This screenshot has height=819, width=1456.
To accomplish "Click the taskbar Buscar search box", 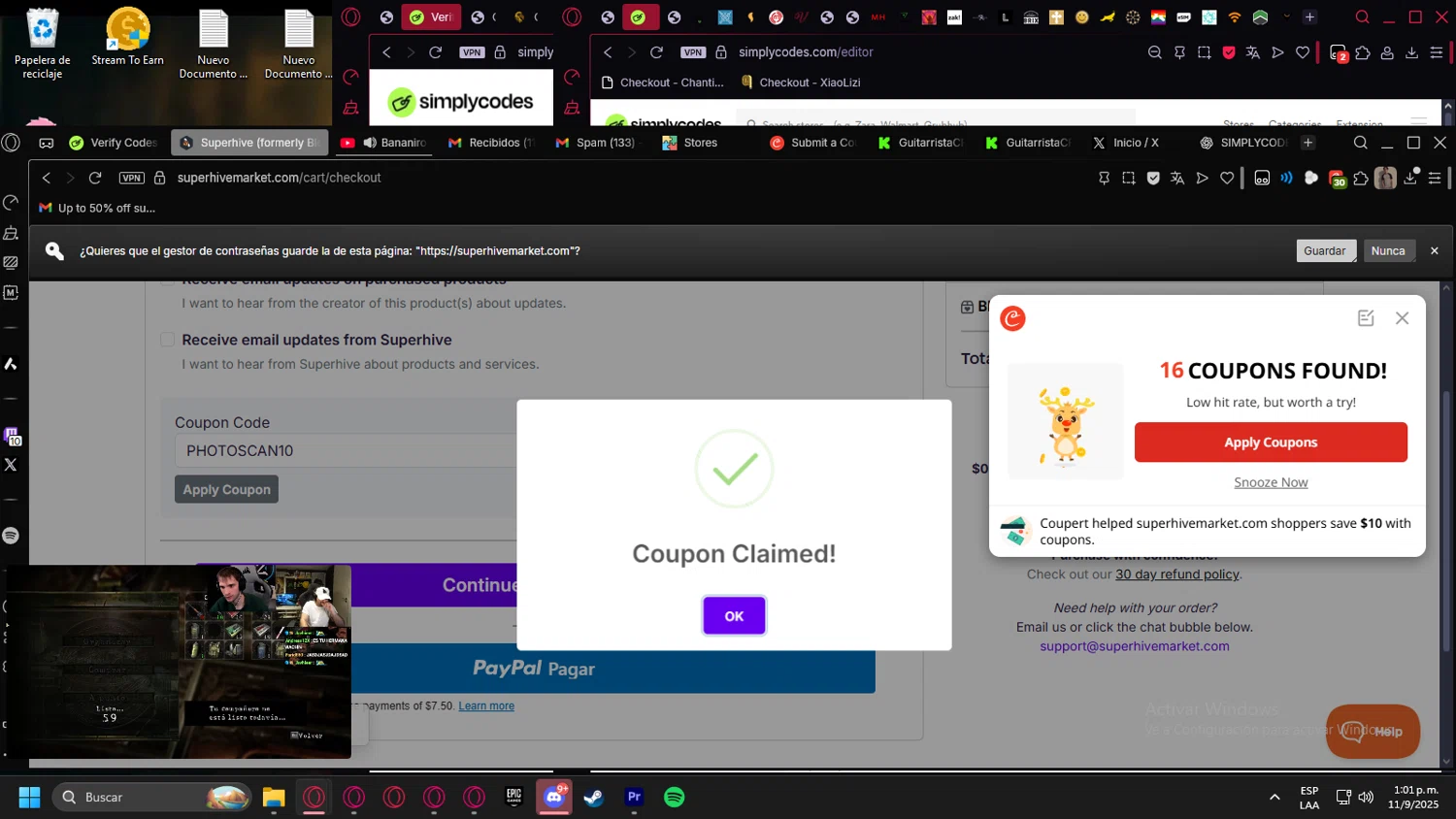I will tap(152, 797).
